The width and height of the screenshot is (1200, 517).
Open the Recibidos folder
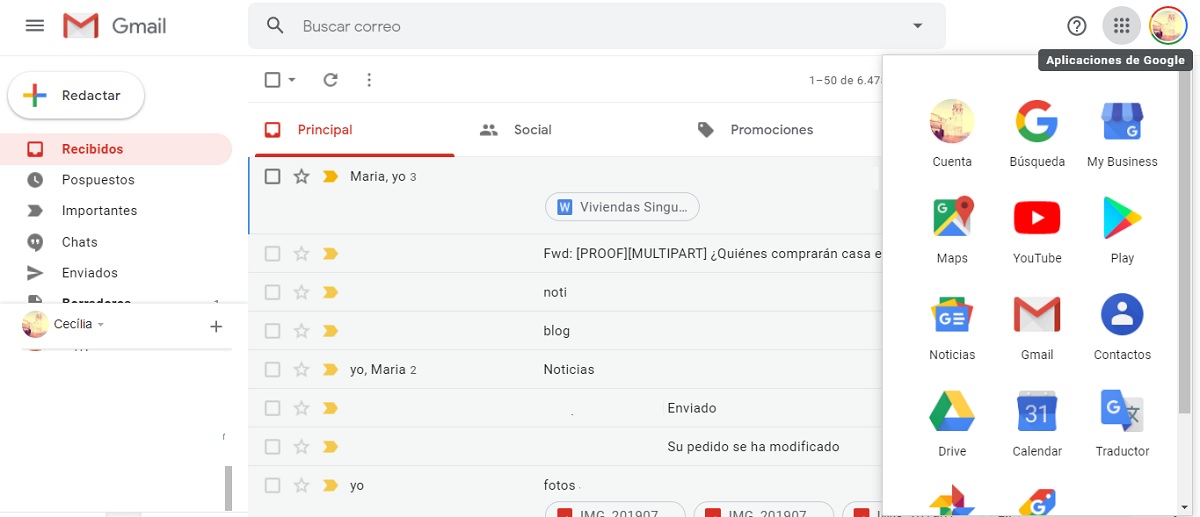point(116,149)
